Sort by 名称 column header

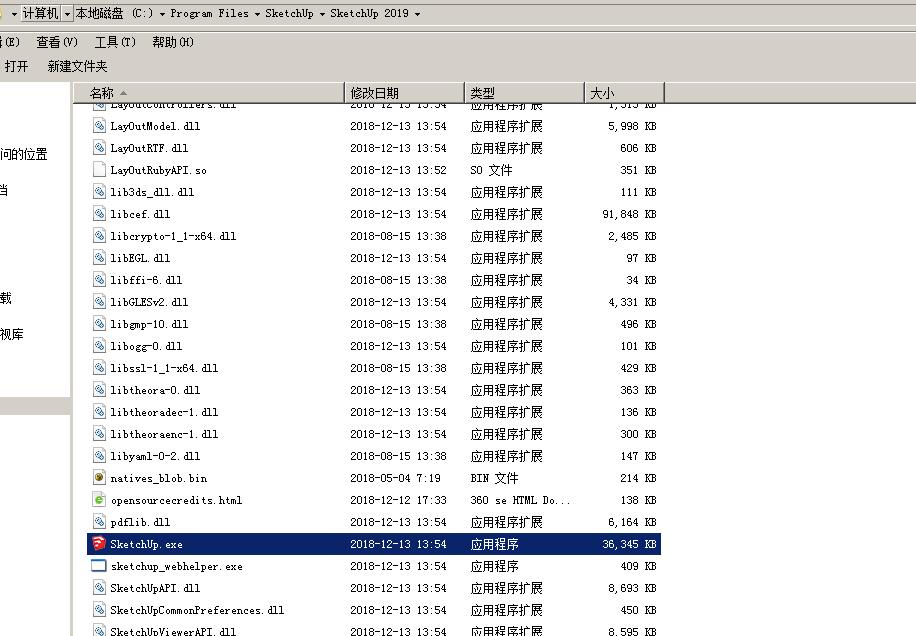209,93
